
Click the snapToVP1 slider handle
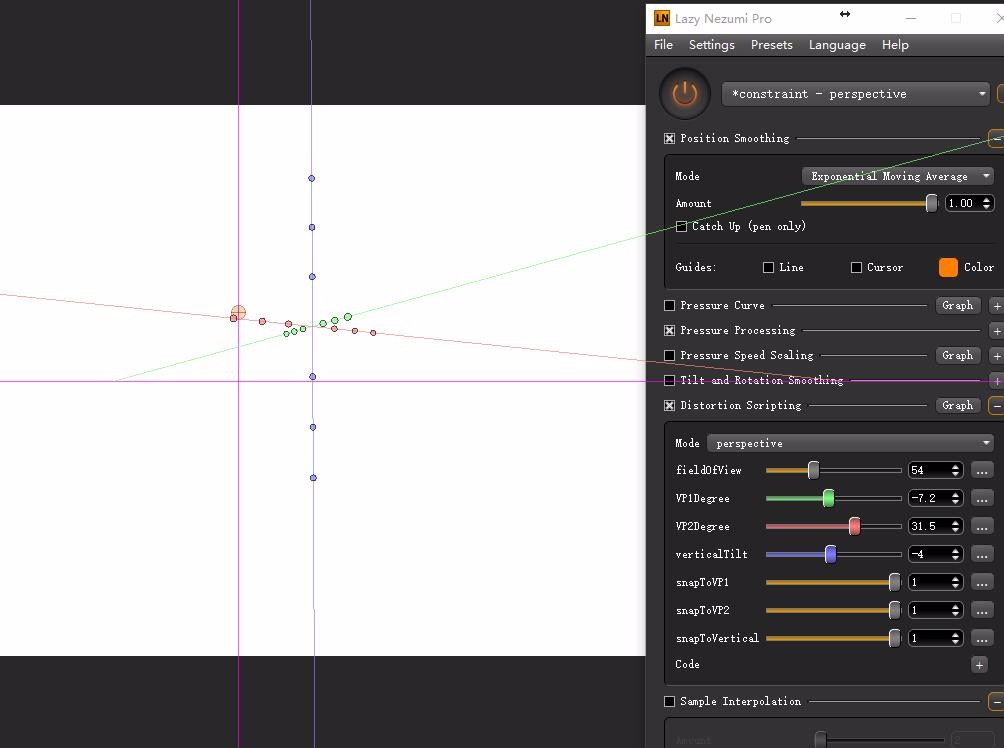(895, 582)
